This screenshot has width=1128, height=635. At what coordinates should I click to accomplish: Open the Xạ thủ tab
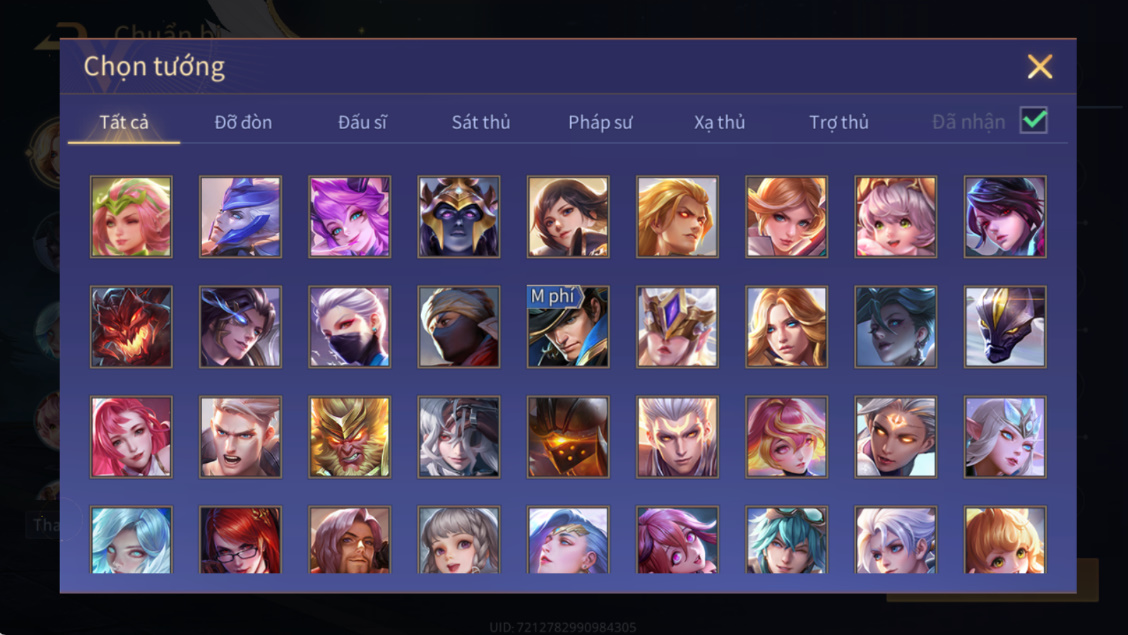click(719, 122)
